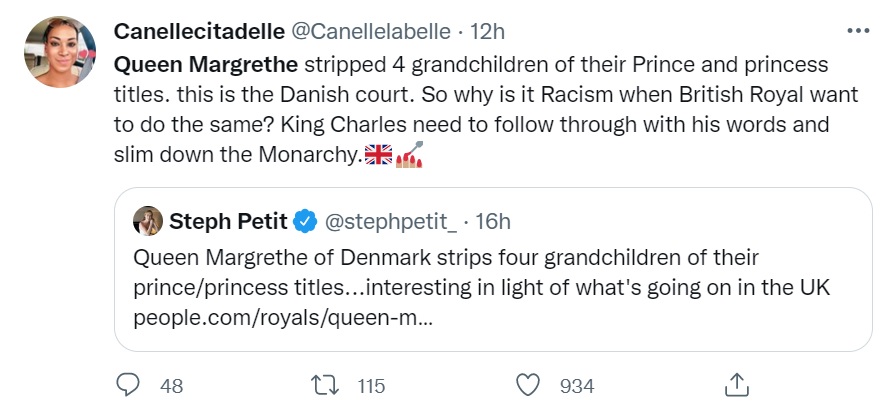Click the 934 likes count

(x=577, y=385)
